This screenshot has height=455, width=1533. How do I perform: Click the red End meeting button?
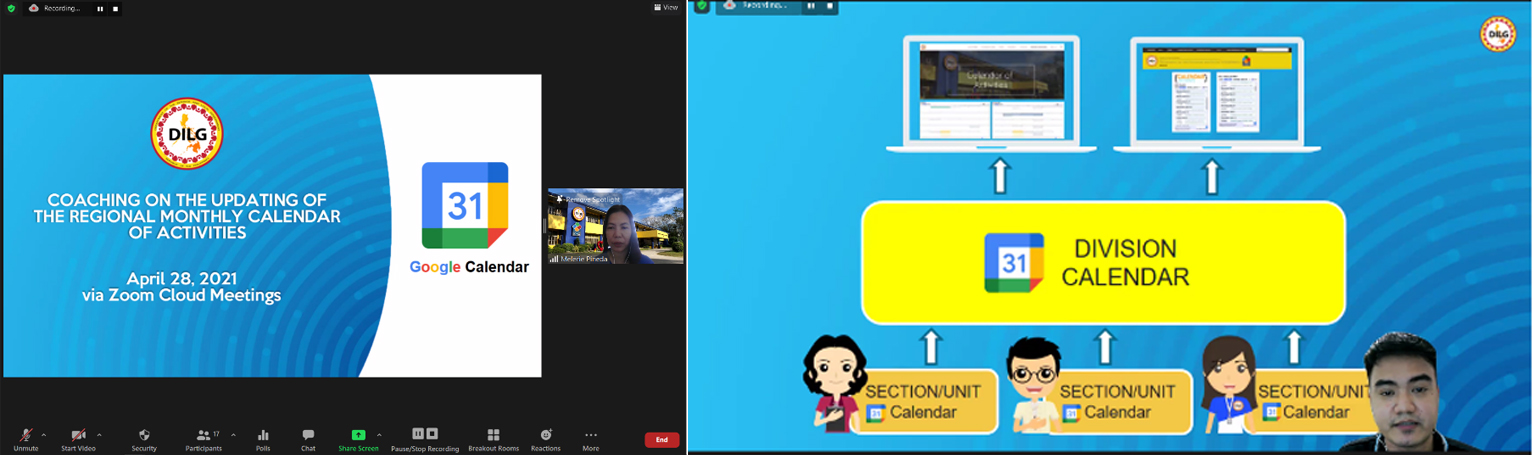pyautogui.click(x=661, y=440)
